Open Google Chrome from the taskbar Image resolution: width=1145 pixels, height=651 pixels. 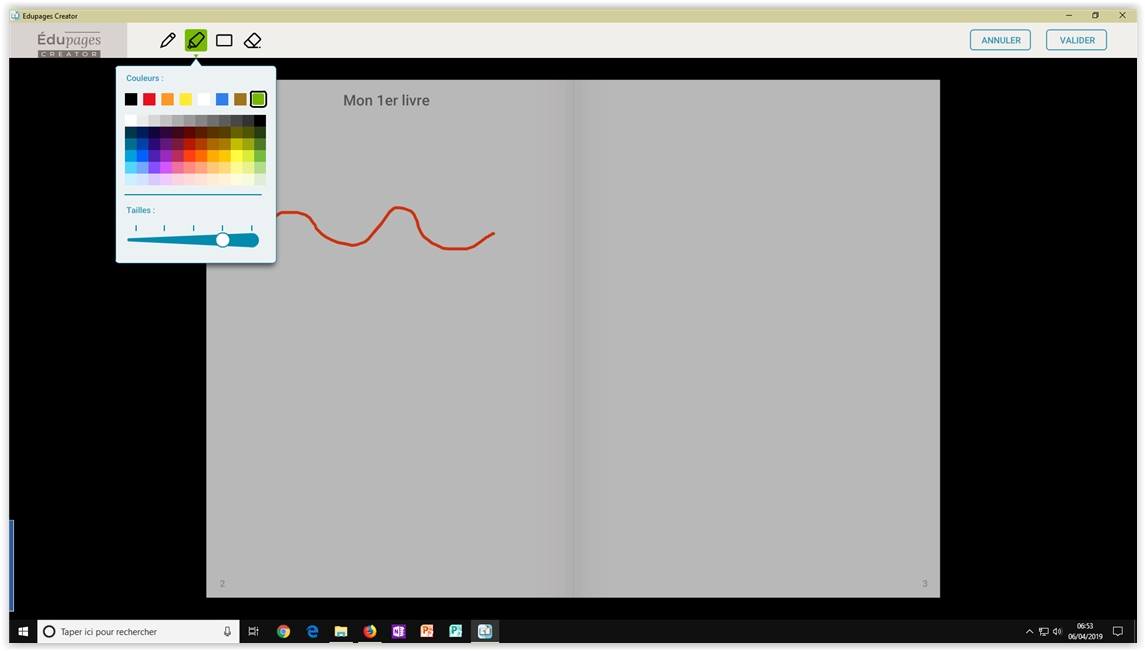coord(284,631)
